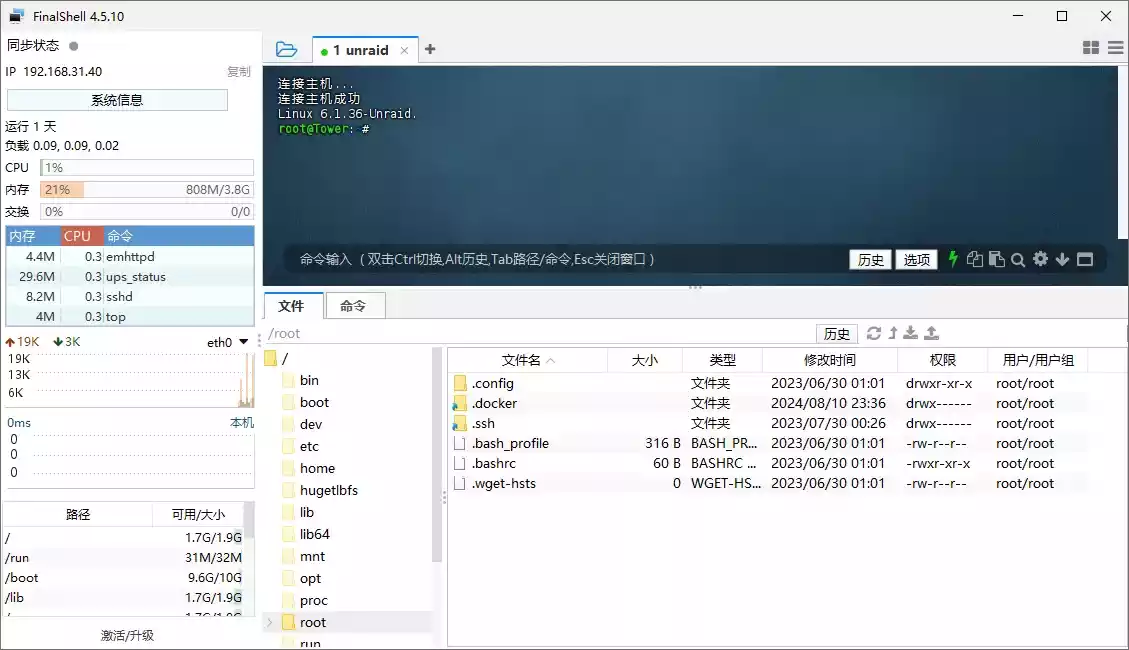Switch to the 文件 tab
The image size is (1129, 650).
292,306
